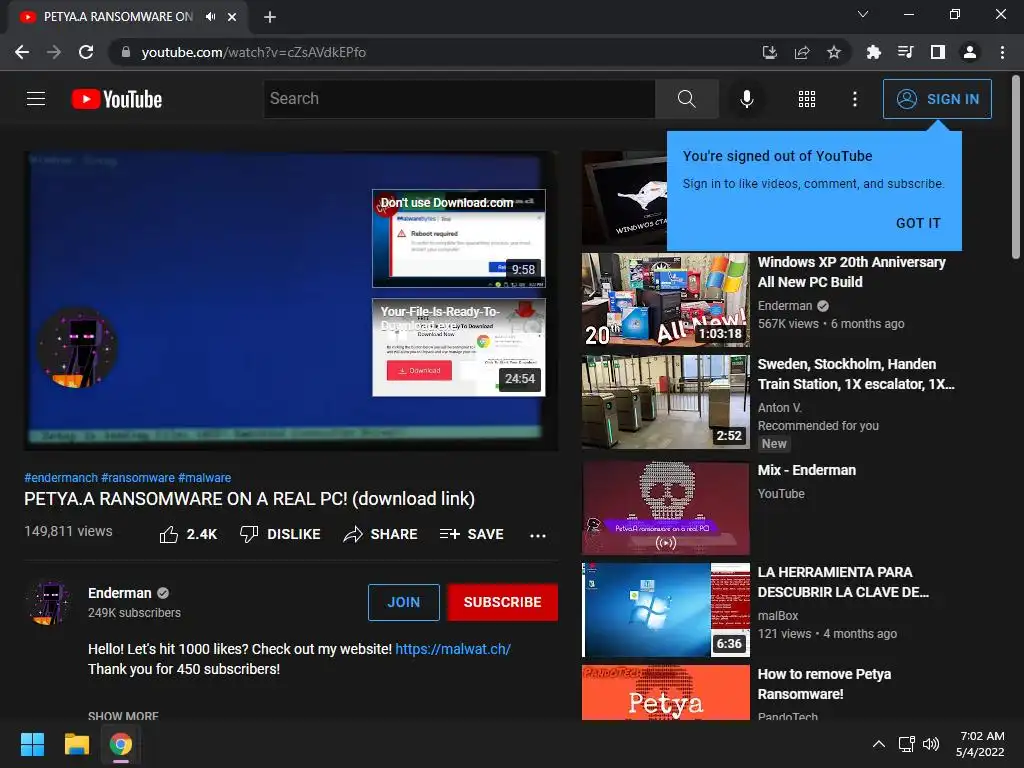Viewport: 1024px width, 768px height.
Task: Go to the YouTube home logo
Action: click(x=117, y=99)
